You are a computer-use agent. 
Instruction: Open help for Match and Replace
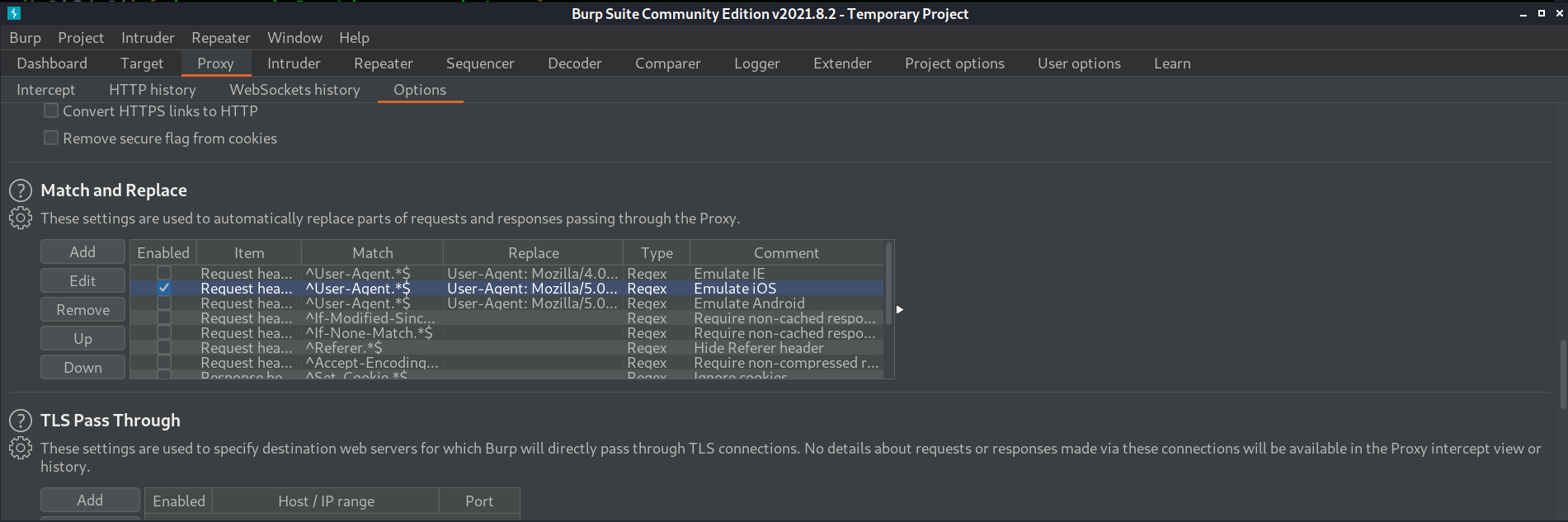[21, 190]
